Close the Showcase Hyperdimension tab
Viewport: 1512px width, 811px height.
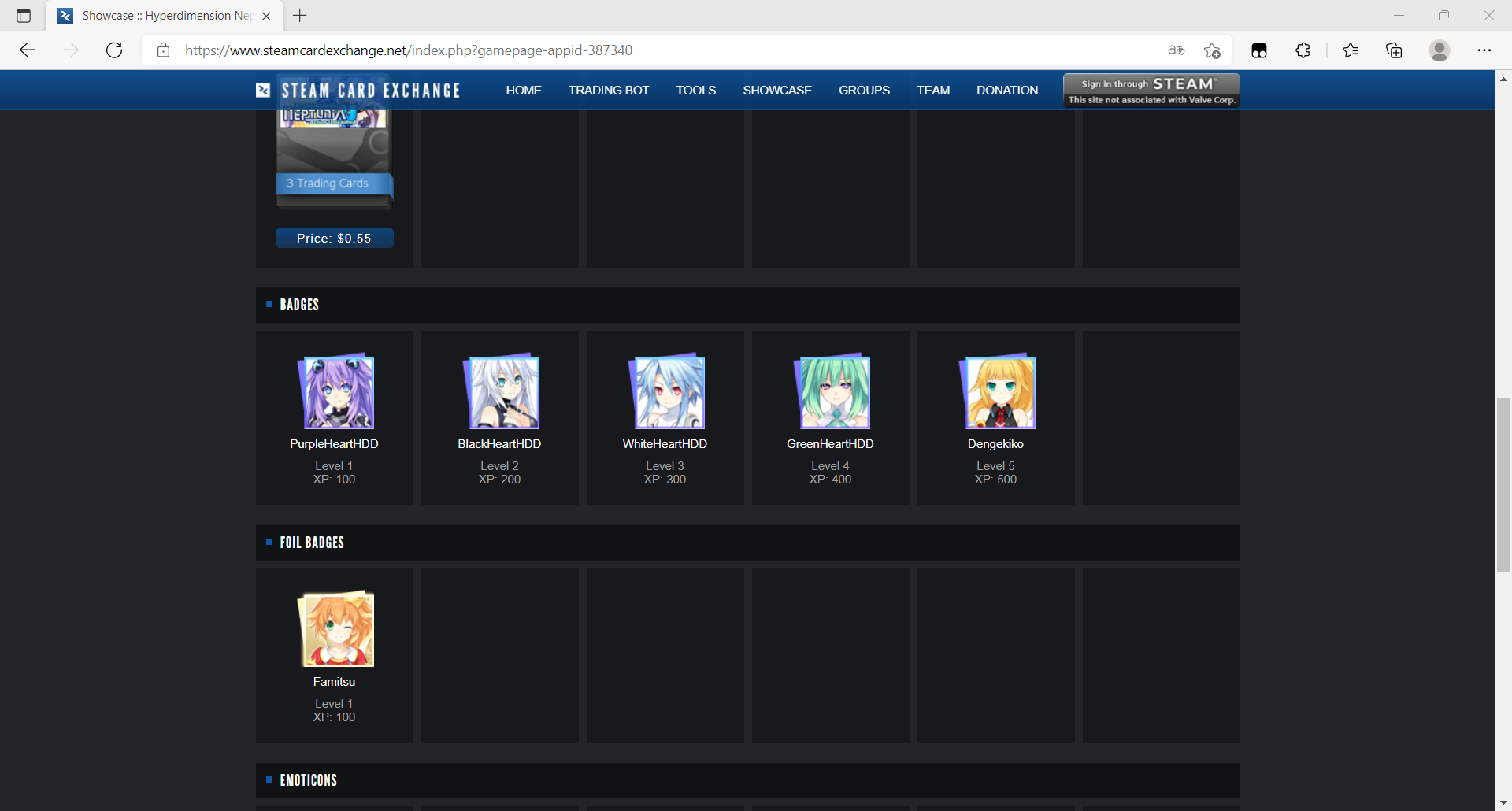(266, 16)
